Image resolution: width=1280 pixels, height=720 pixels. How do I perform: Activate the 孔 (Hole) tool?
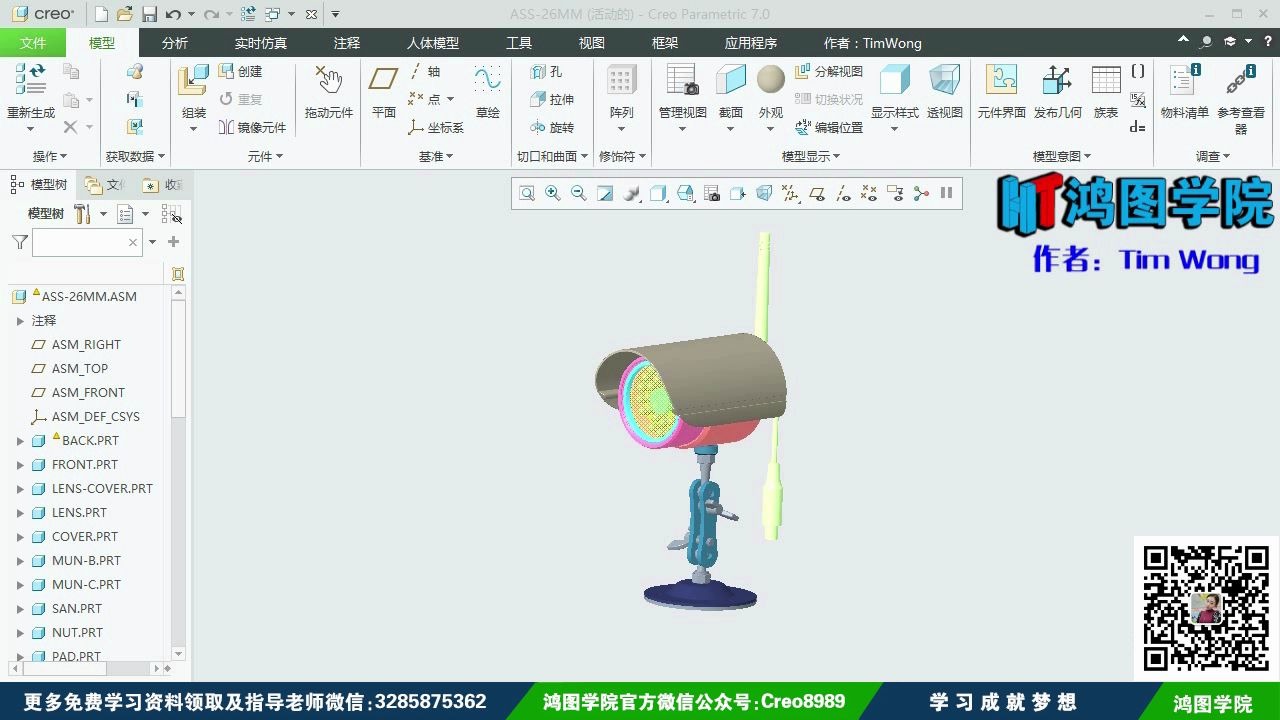547,71
